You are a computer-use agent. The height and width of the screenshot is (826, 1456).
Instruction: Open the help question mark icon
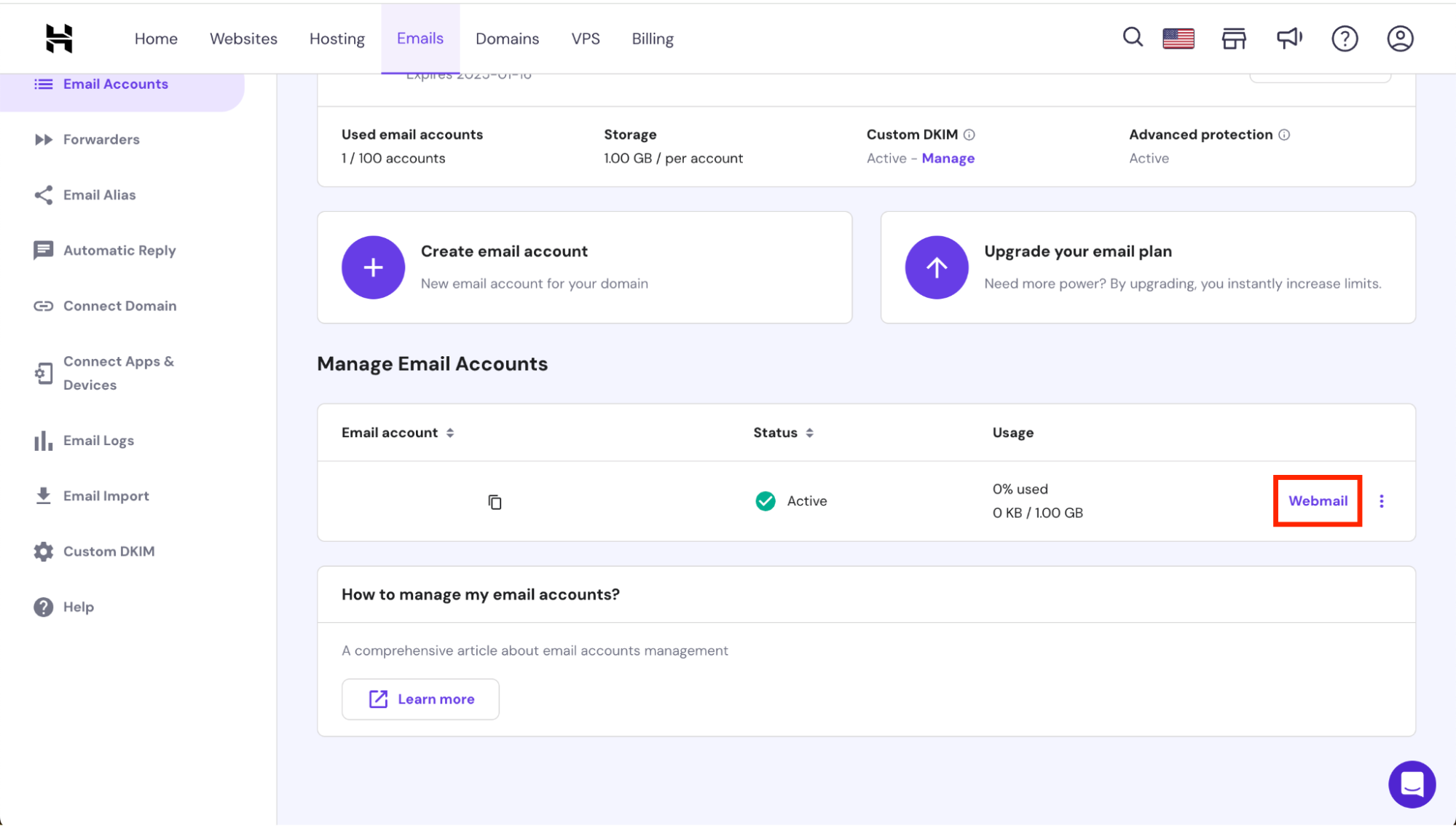point(1345,38)
